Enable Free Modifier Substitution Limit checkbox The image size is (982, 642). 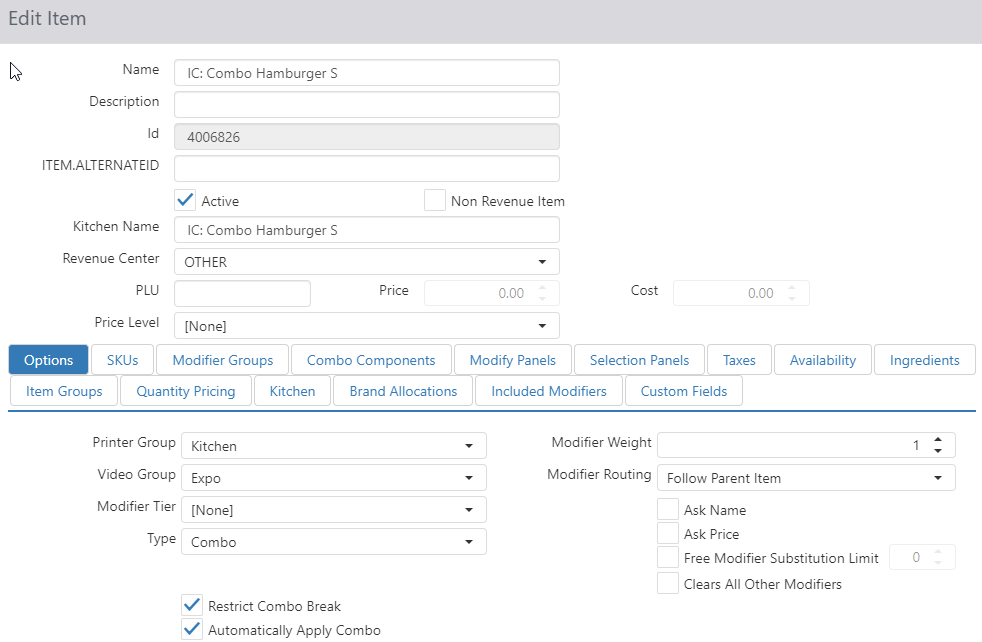pyautogui.click(x=668, y=557)
